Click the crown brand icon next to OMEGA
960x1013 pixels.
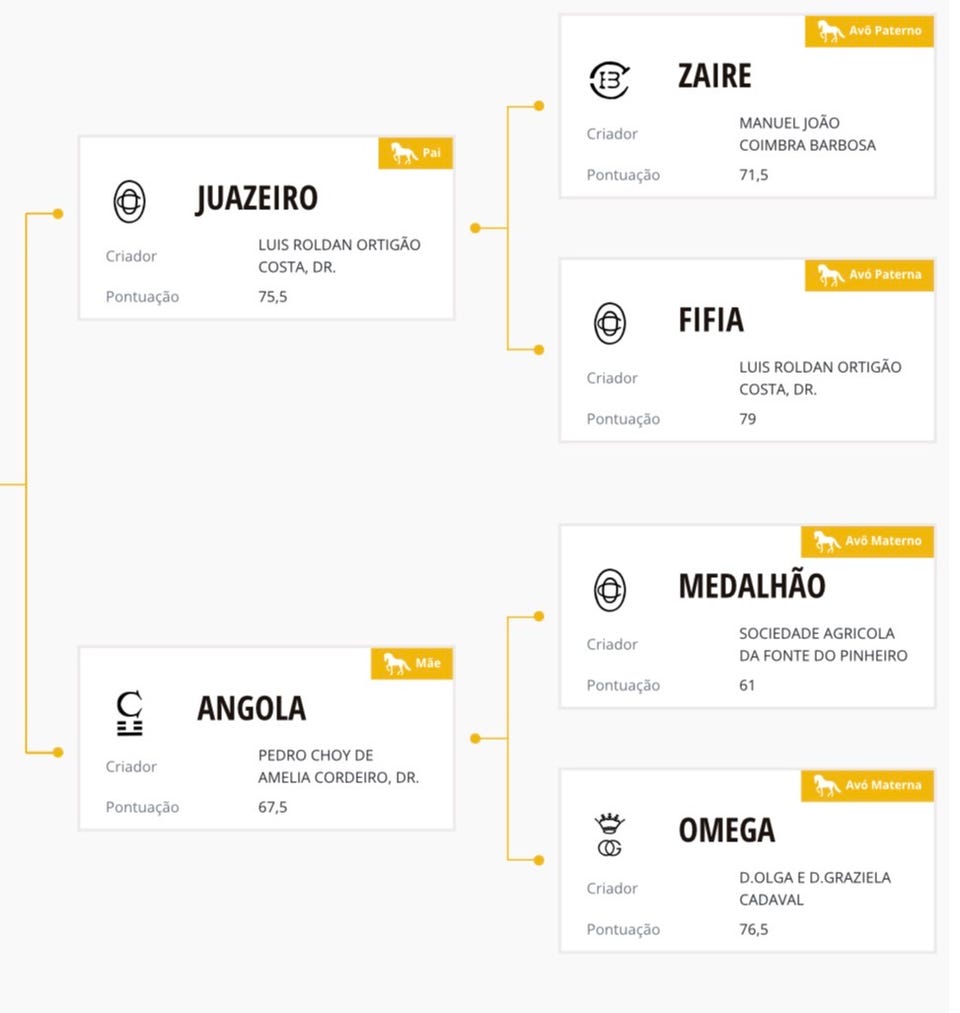(x=609, y=835)
